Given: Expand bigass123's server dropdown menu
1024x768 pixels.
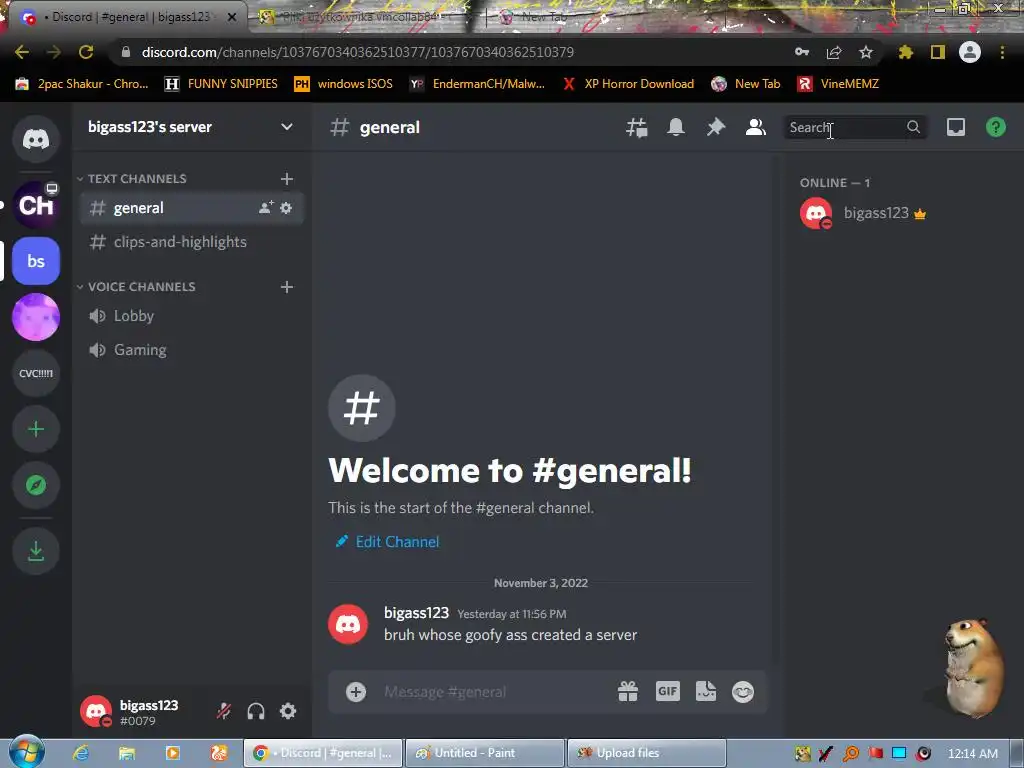Looking at the screenshot, I should pyautogui.click(x=287, y=127).
